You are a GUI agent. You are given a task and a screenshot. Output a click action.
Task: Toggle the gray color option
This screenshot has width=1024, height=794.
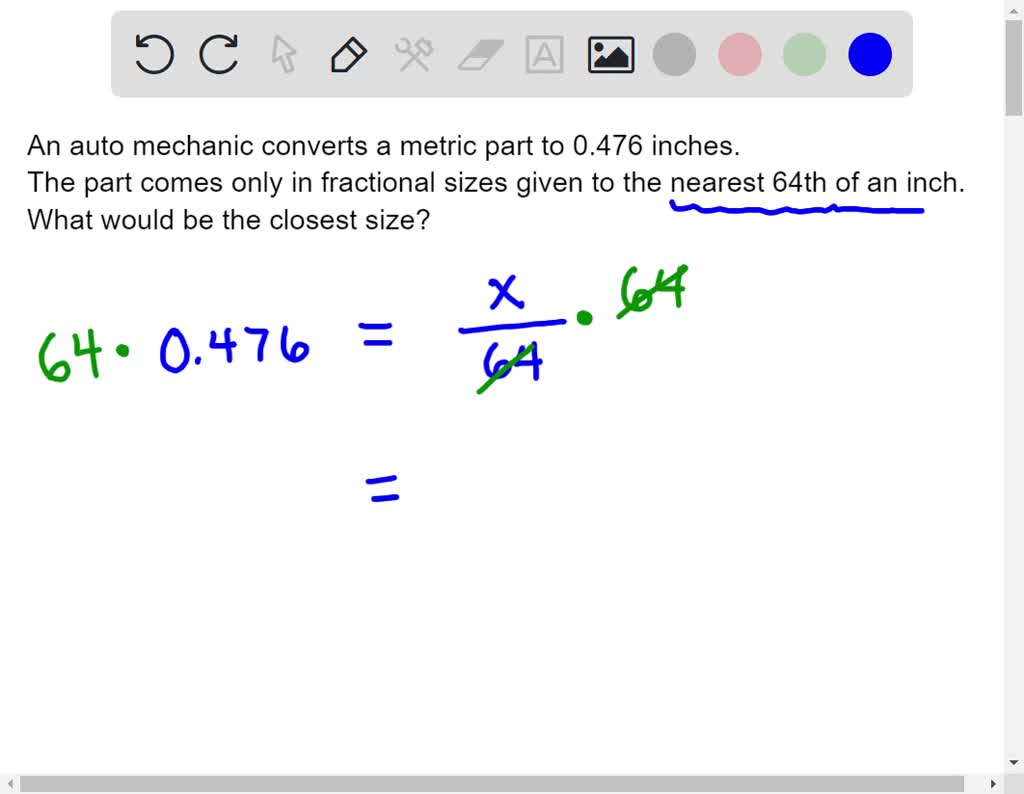click(673, 55)
